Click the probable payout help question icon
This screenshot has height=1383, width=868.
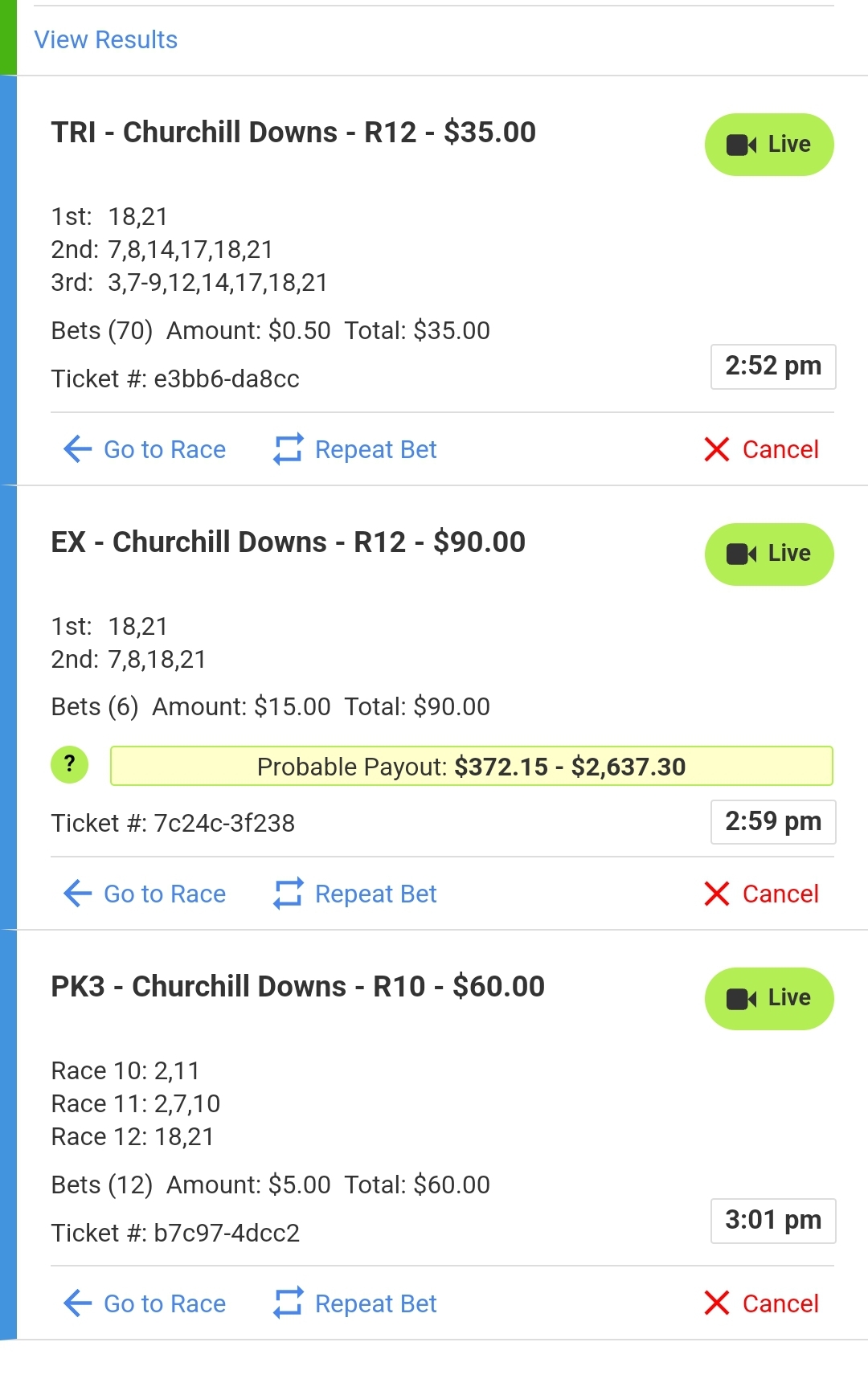(70, 765)
